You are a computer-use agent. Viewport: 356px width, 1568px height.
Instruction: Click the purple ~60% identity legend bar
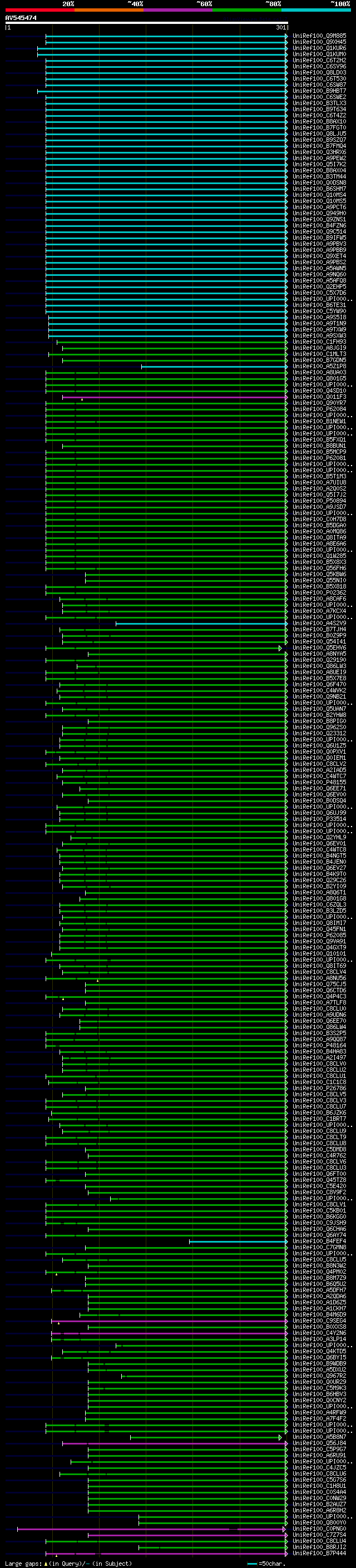(179, 10)
